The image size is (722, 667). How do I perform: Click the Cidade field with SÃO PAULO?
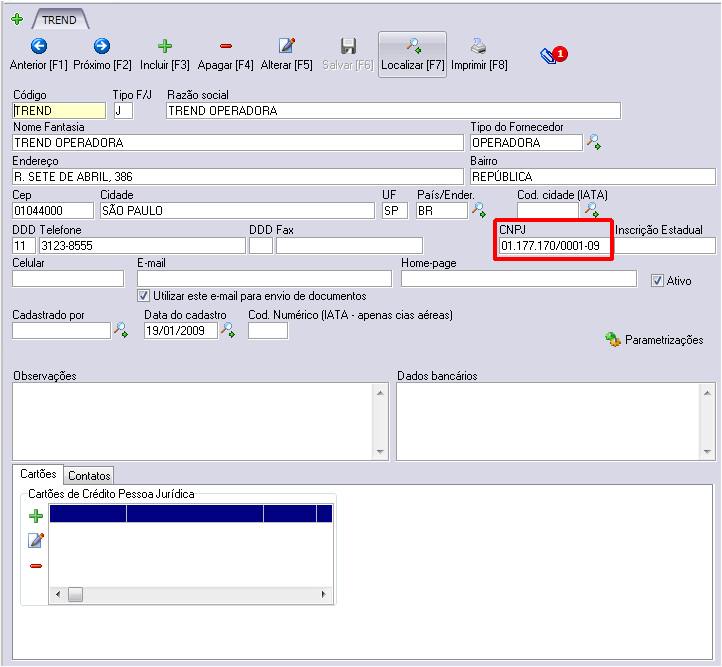coord(237,211)
